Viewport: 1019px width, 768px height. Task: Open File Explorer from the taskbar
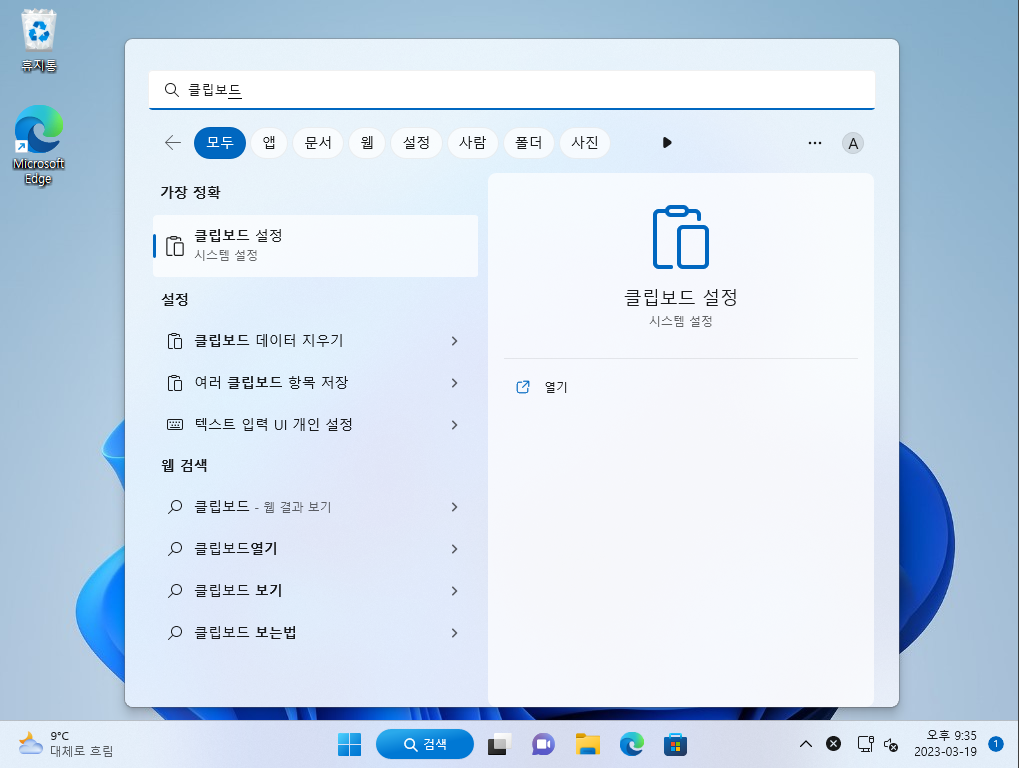(x=587, y=745)
